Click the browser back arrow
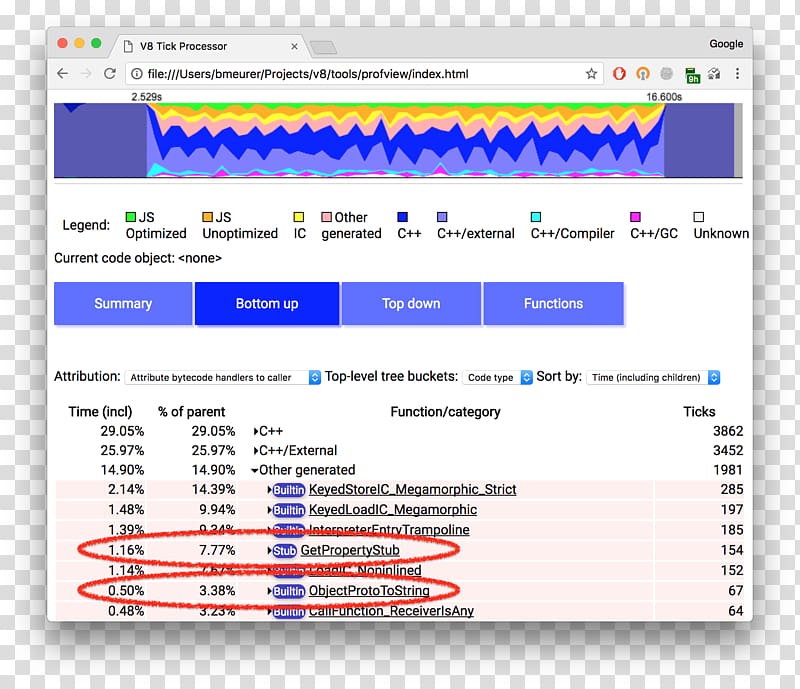The height and width of the screenshot is (689, 800). (x=63, y=74)
